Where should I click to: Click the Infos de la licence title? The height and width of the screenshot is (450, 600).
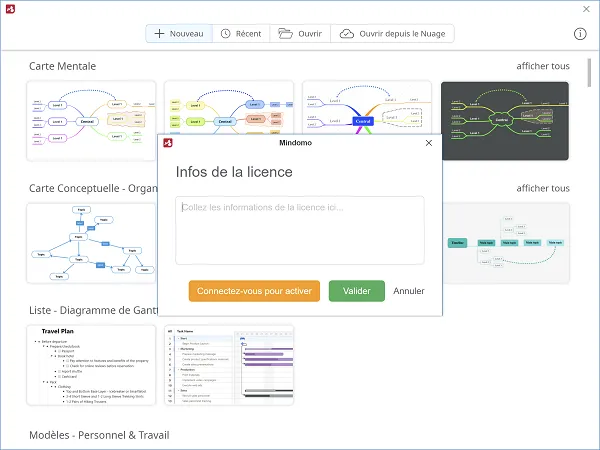pos(234,172)
